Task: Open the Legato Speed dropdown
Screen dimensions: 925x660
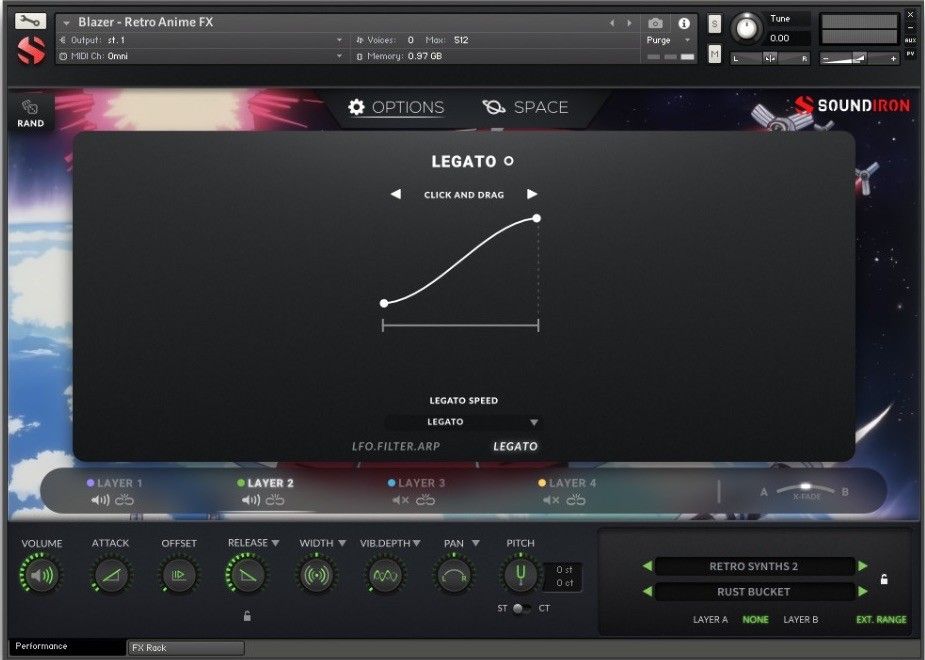Action: (463, 422)
